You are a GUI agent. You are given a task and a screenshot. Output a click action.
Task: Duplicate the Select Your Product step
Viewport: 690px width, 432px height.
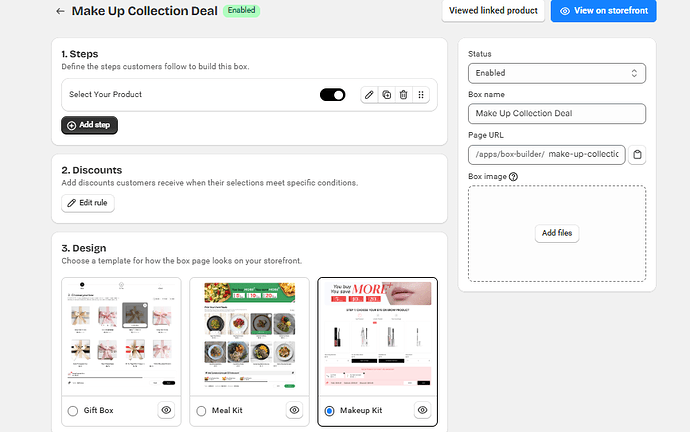[386, 95]
